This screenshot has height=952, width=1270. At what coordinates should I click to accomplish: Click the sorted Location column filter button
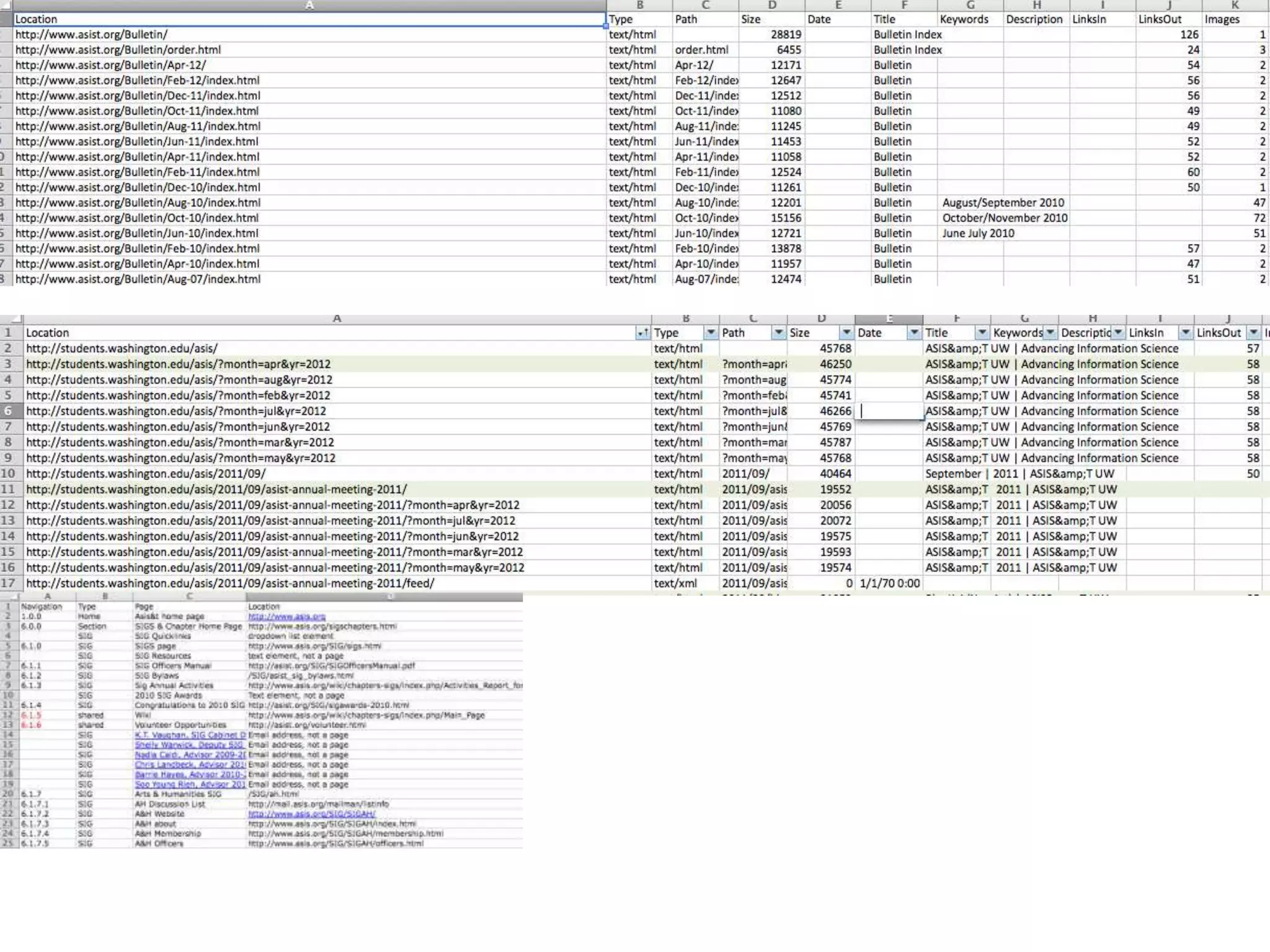coord(642,333)
